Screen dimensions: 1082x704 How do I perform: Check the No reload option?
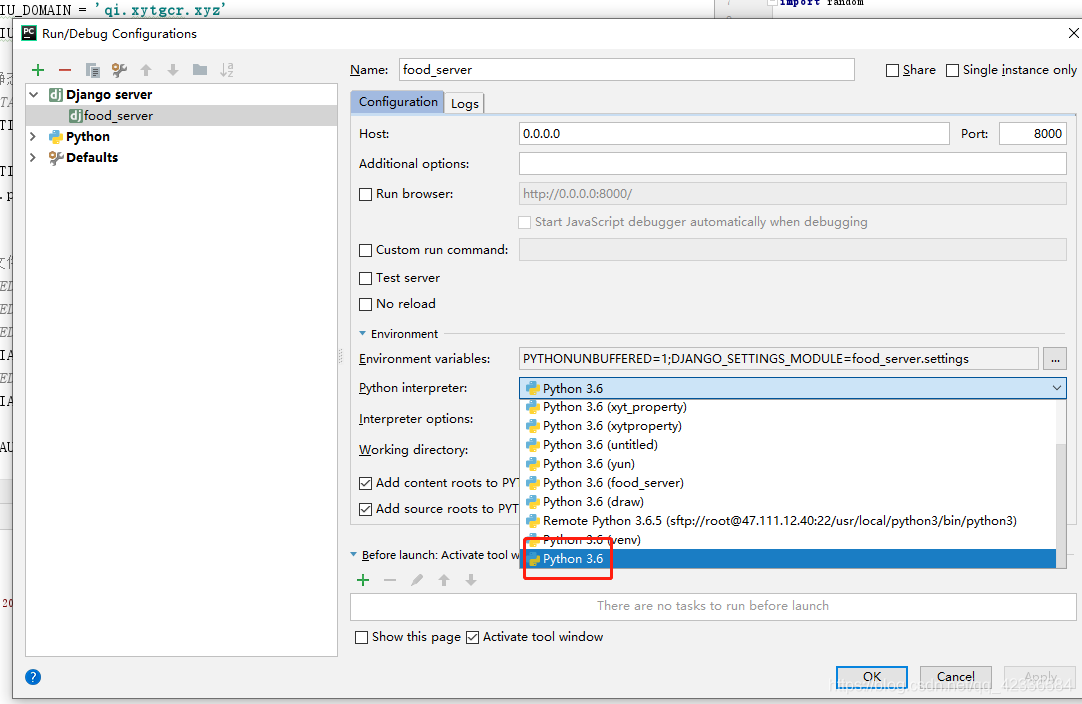366,304
